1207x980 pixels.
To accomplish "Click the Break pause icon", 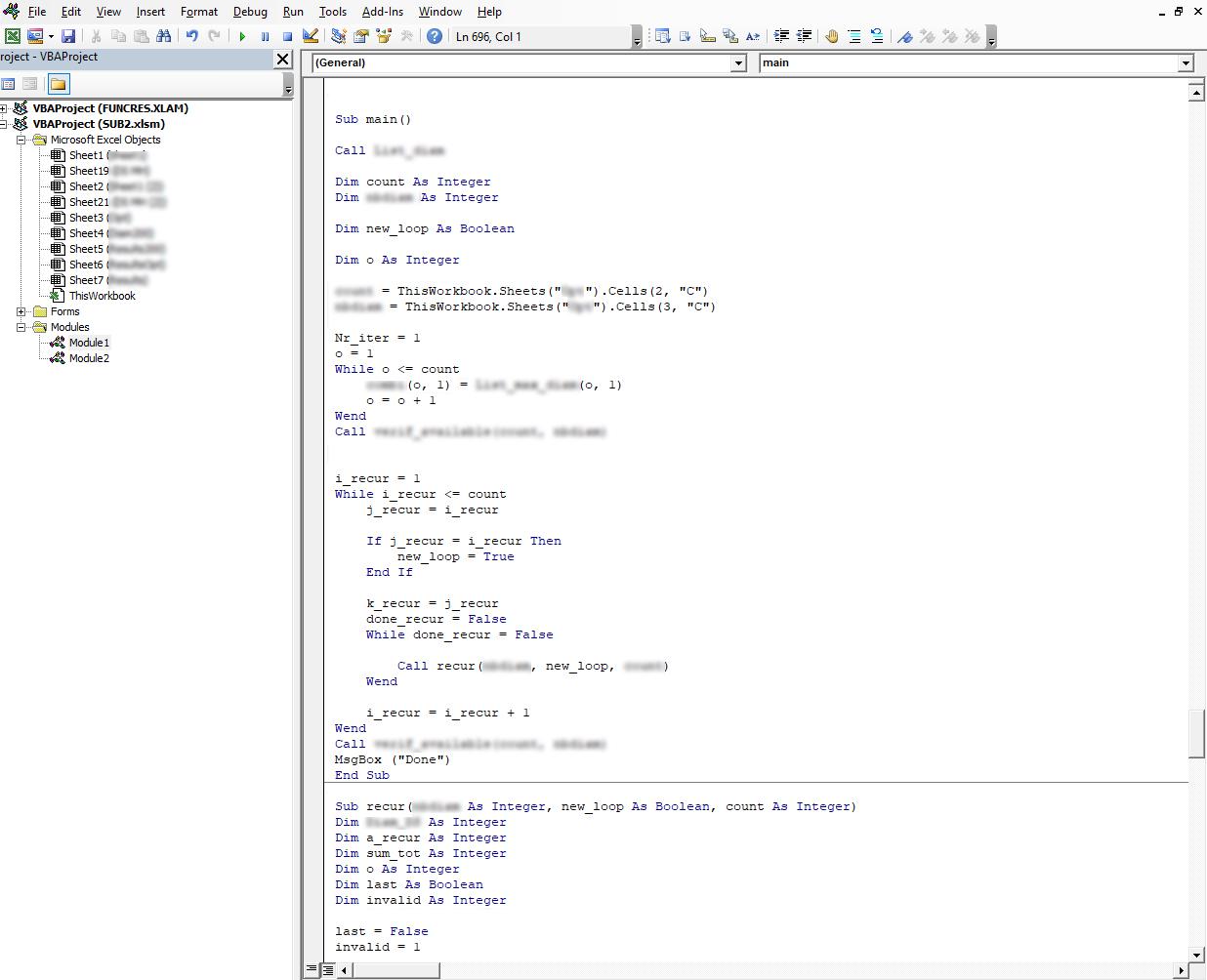I will (265, 36).
